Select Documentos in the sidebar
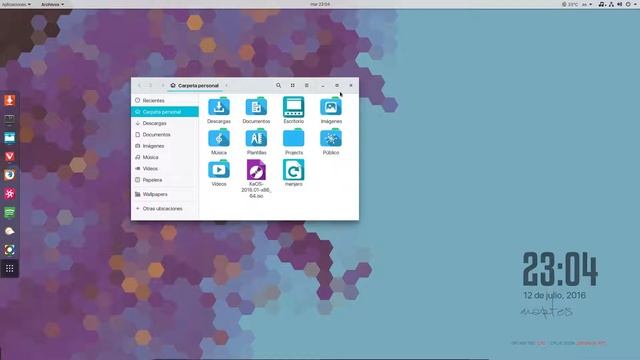Image resolution: width=640 pixels, height=360 pixels. pyautogui.click(x=165, y=134)
